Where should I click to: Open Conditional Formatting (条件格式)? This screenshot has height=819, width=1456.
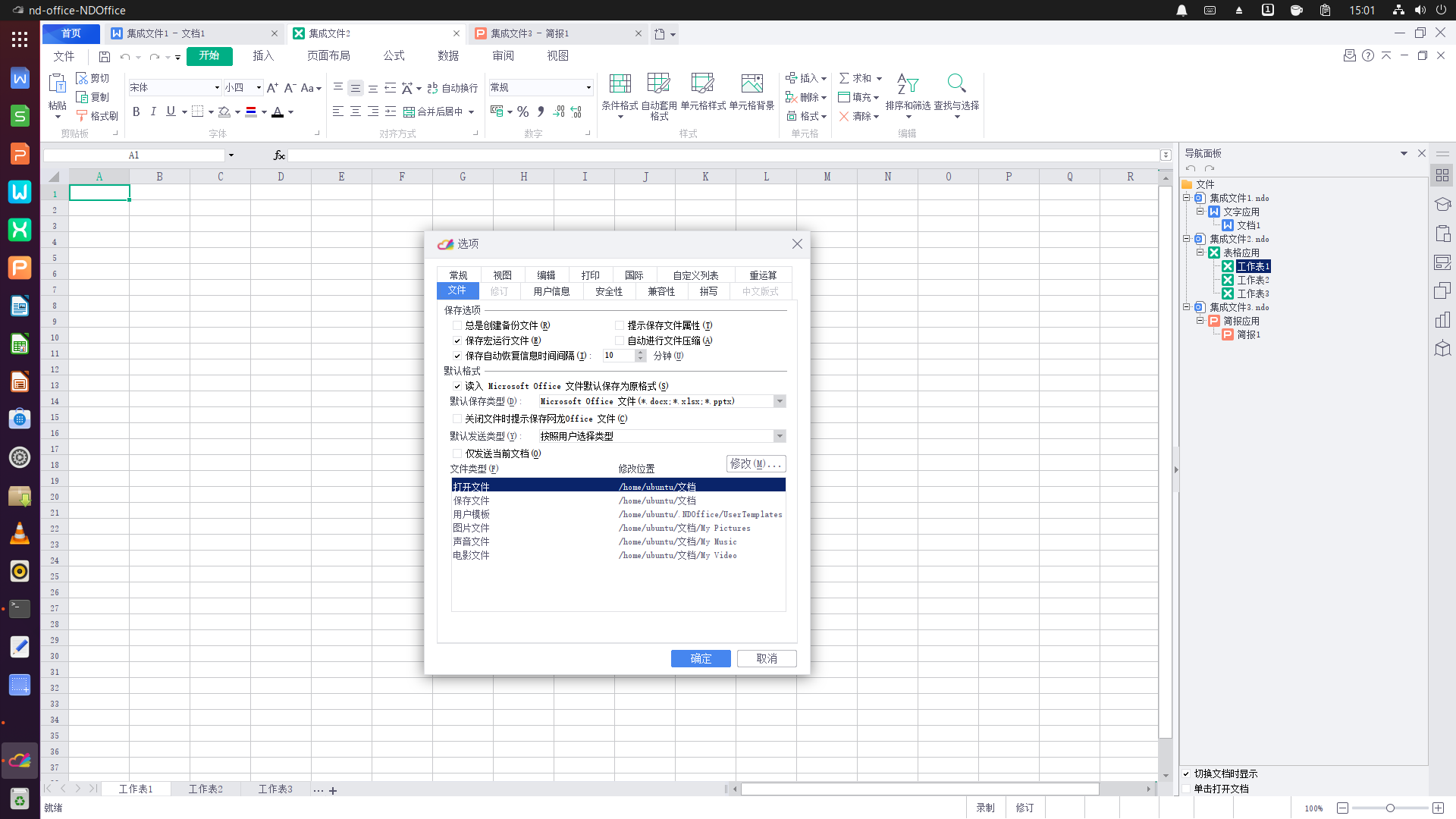coord(620,96)
